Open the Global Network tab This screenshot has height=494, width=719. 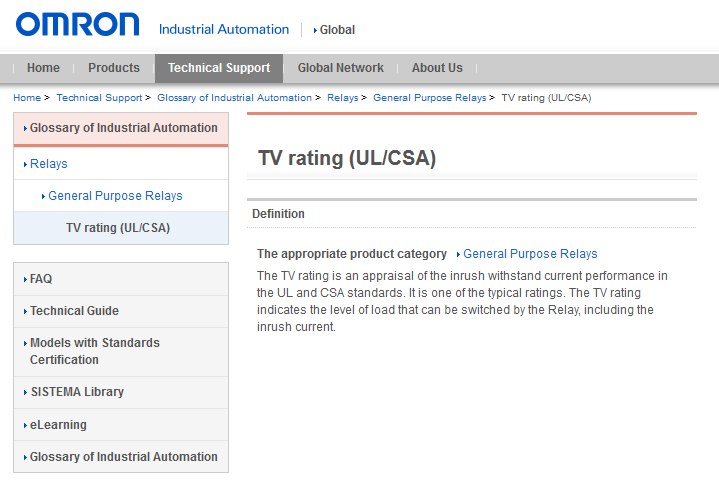pos(340,68)
